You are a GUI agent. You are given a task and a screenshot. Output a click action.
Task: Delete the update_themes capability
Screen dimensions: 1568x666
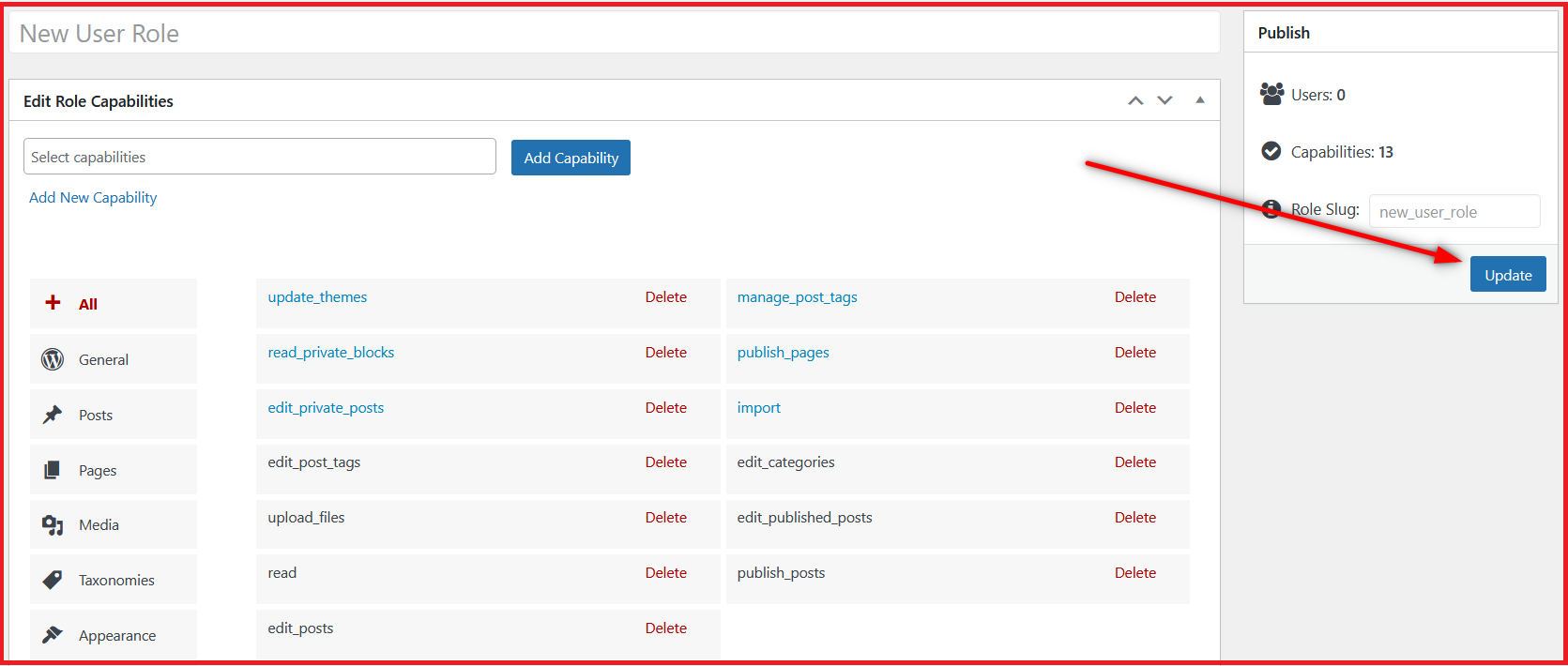[665, 297]
